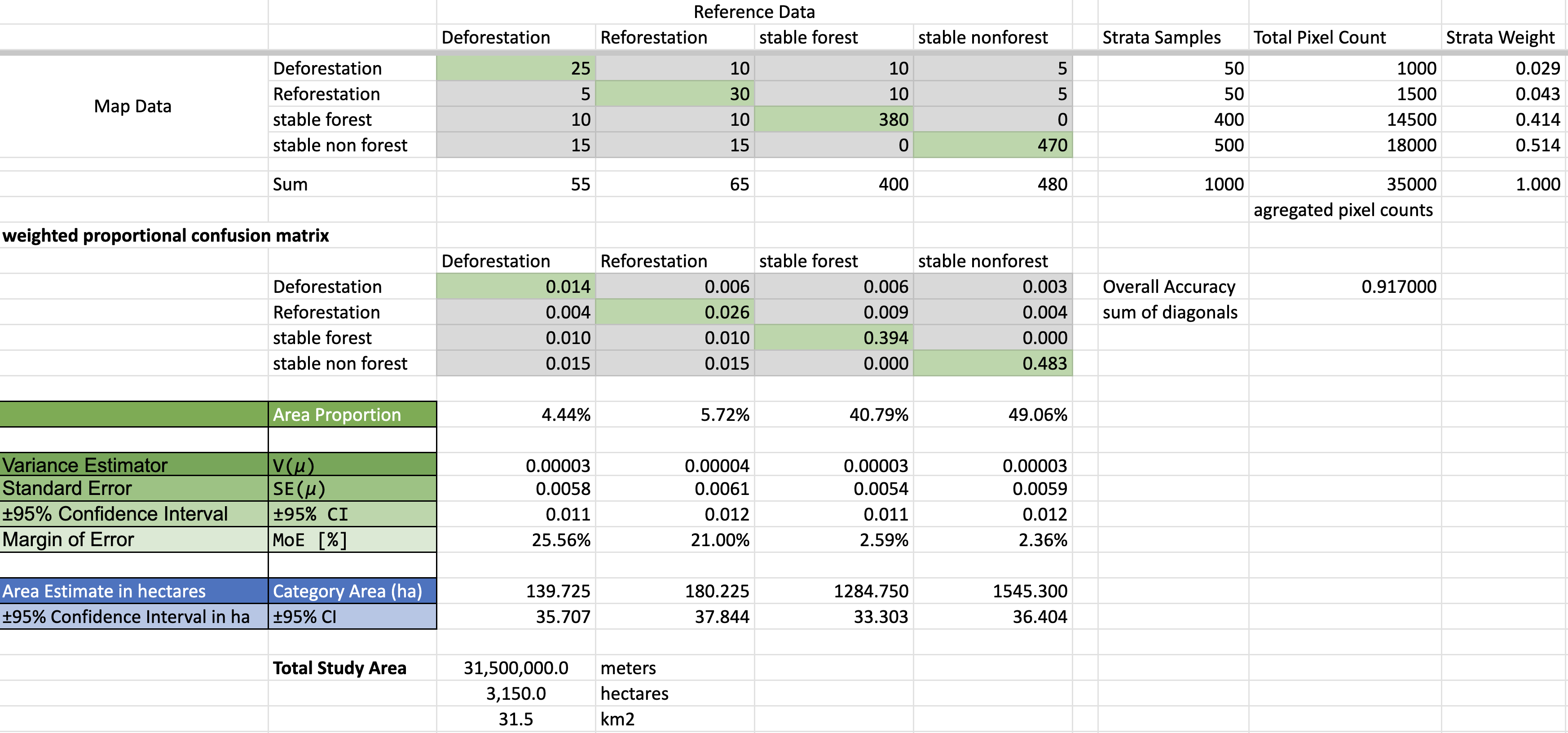Click the weighted proportional confusion matrix title

(166, 236)
